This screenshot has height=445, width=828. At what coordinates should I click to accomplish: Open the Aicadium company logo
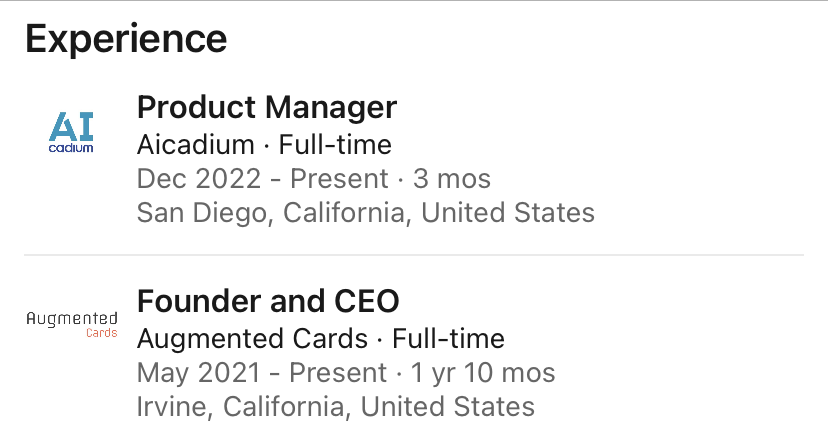tap(71, 132)
